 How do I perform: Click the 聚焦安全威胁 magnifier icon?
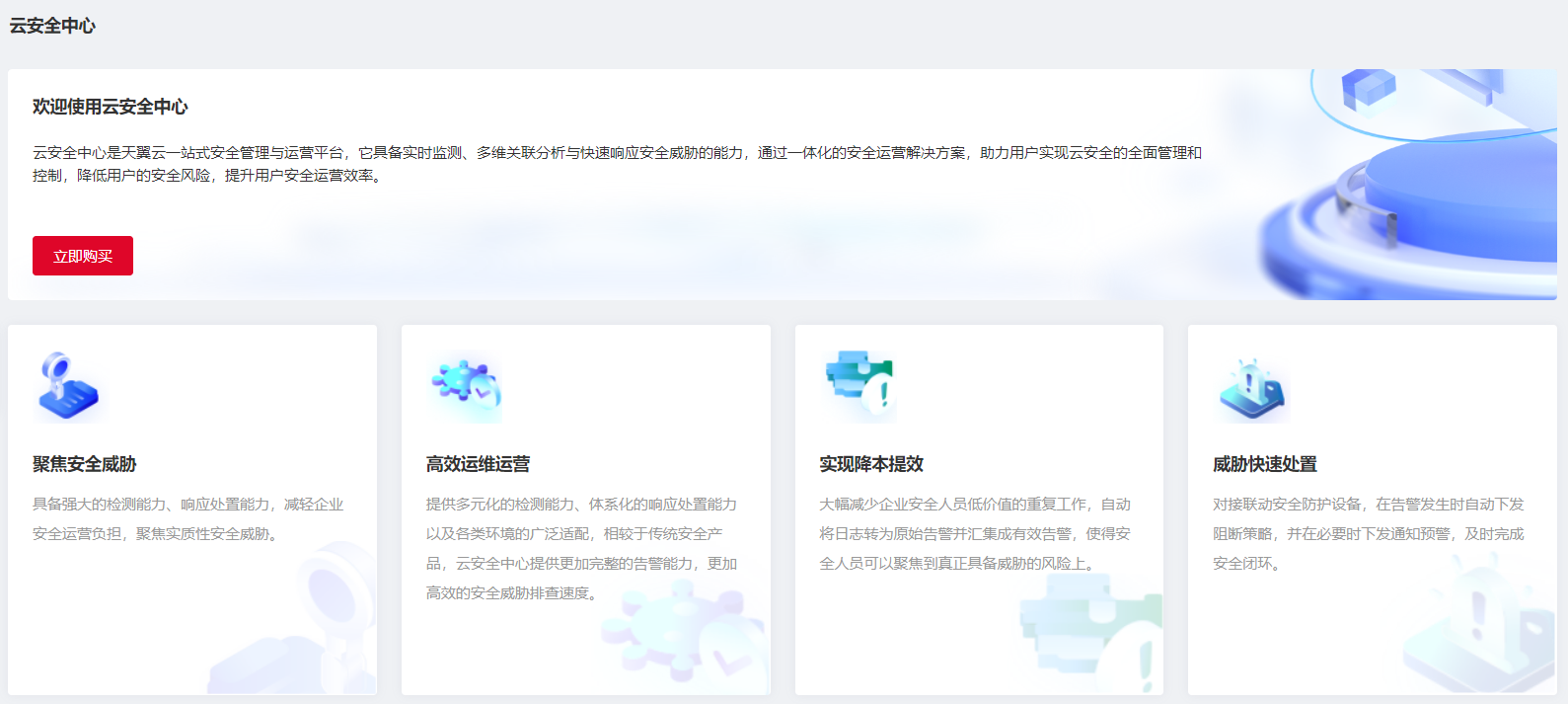68,387
